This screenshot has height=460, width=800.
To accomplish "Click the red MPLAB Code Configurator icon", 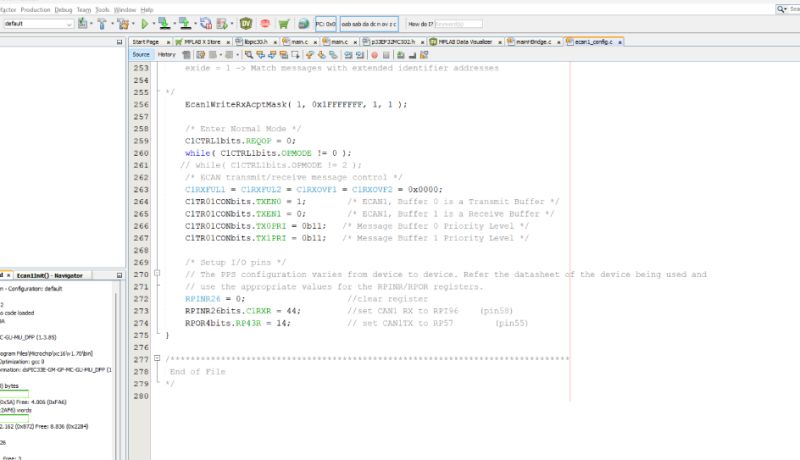I will [x=265, y=23].
